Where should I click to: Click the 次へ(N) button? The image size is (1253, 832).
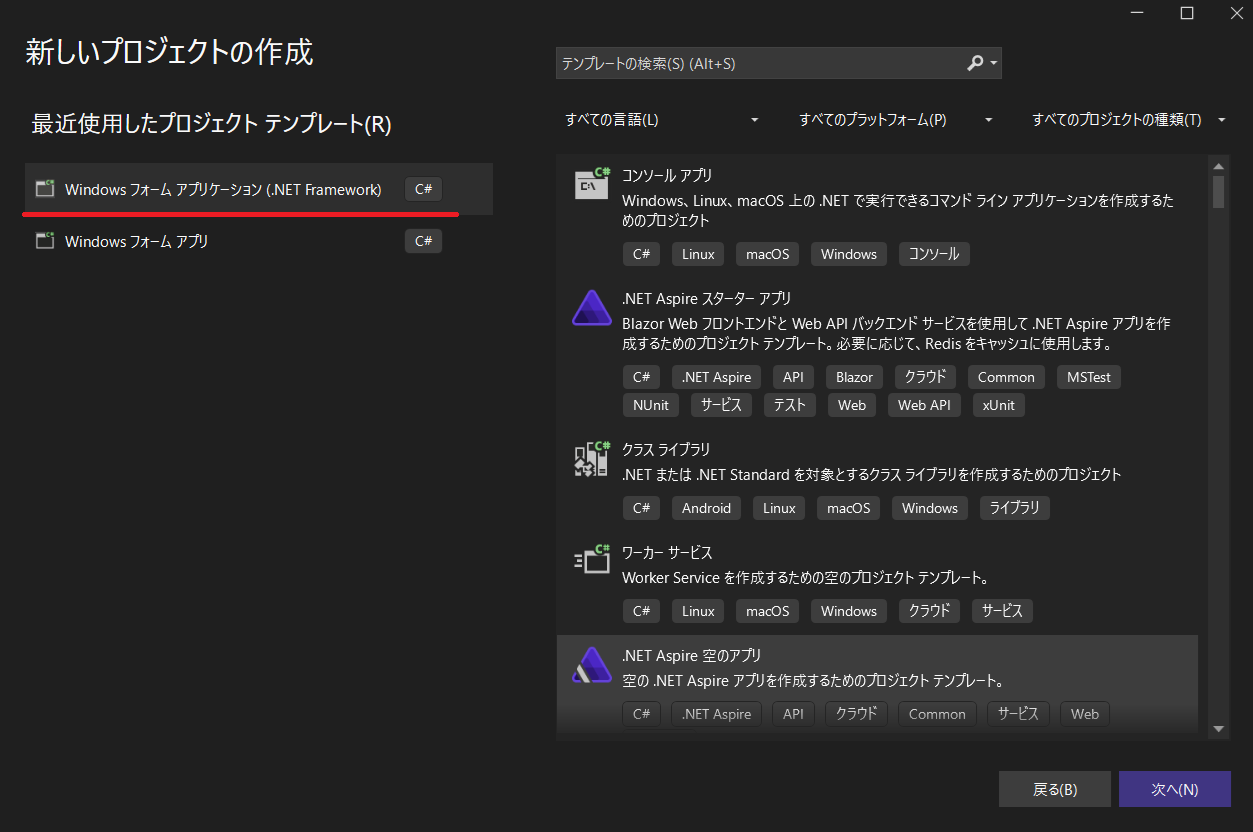point(1175,788)
